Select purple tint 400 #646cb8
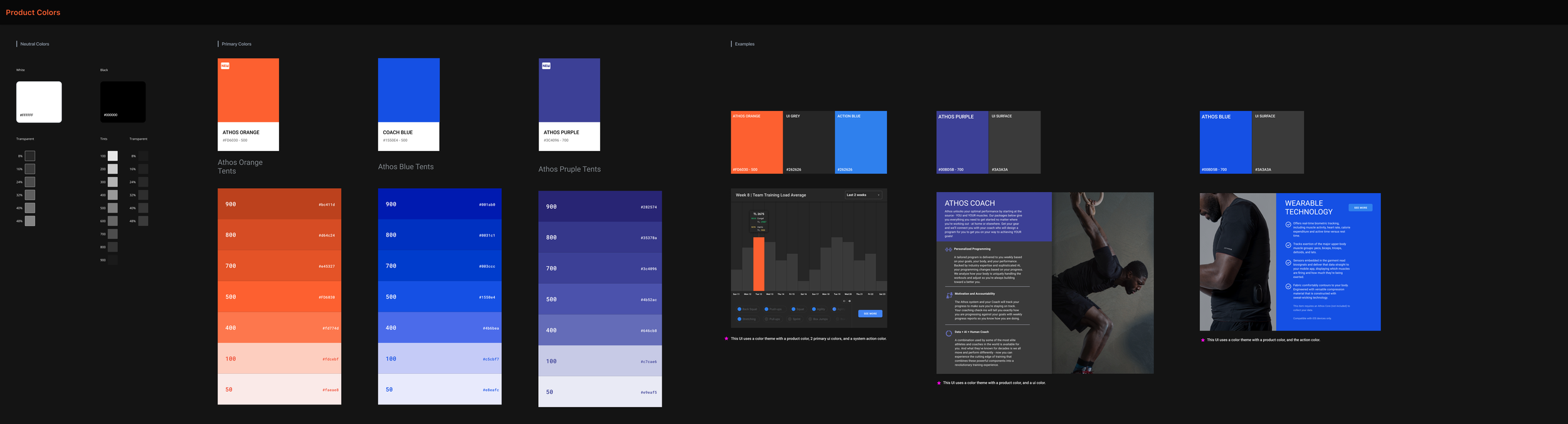This screenshot has height=424, width=1568. tap(600, 330)
